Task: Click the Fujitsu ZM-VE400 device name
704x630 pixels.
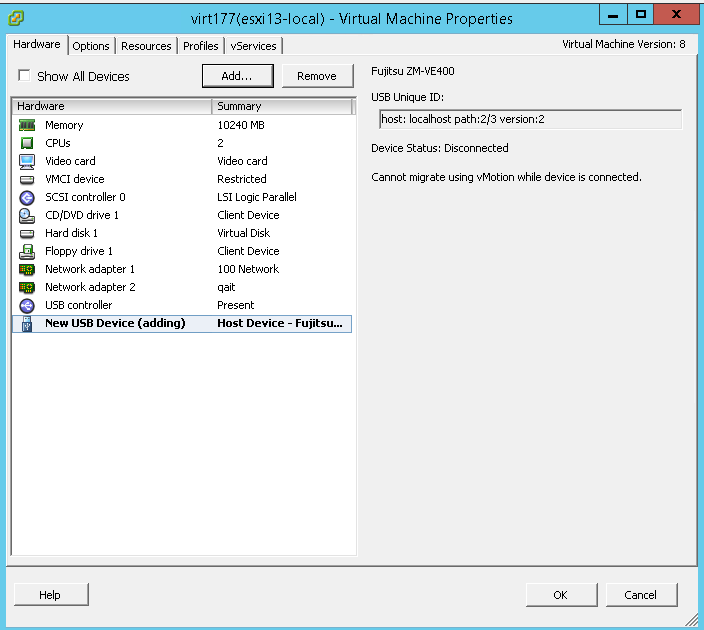Action: pyautogui.click(x=413, y=71)
